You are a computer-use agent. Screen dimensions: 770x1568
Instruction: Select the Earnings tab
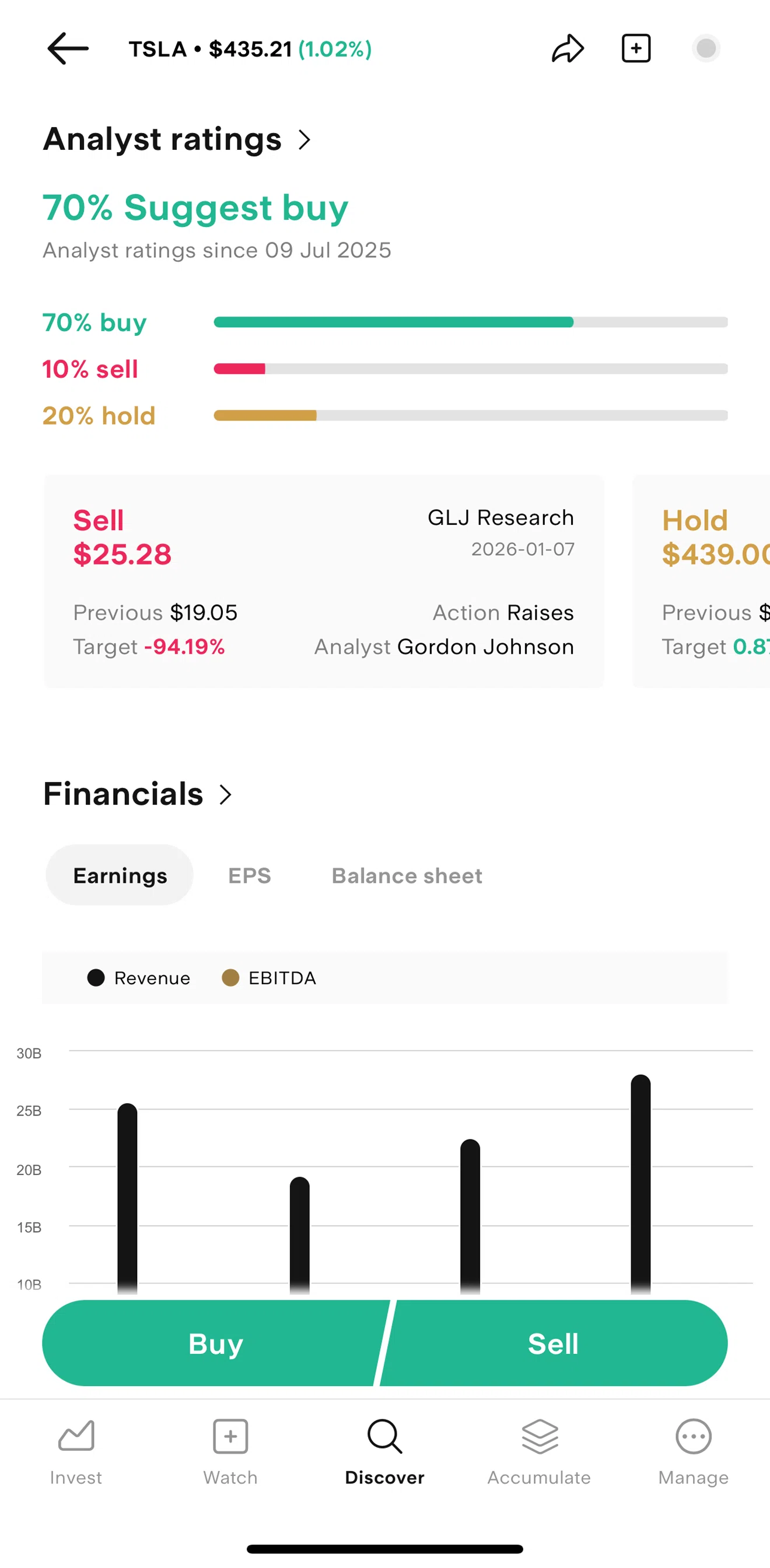(120, 875)
